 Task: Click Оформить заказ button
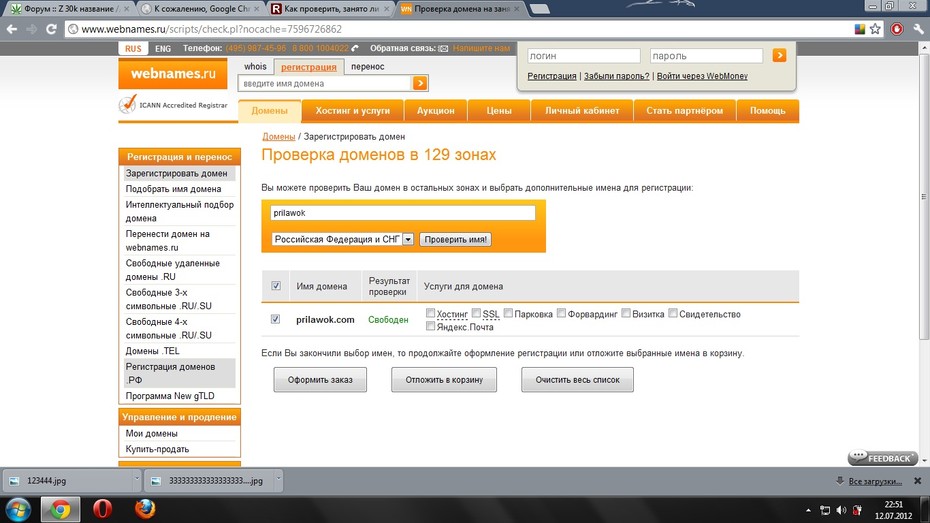tap(320, 380)
